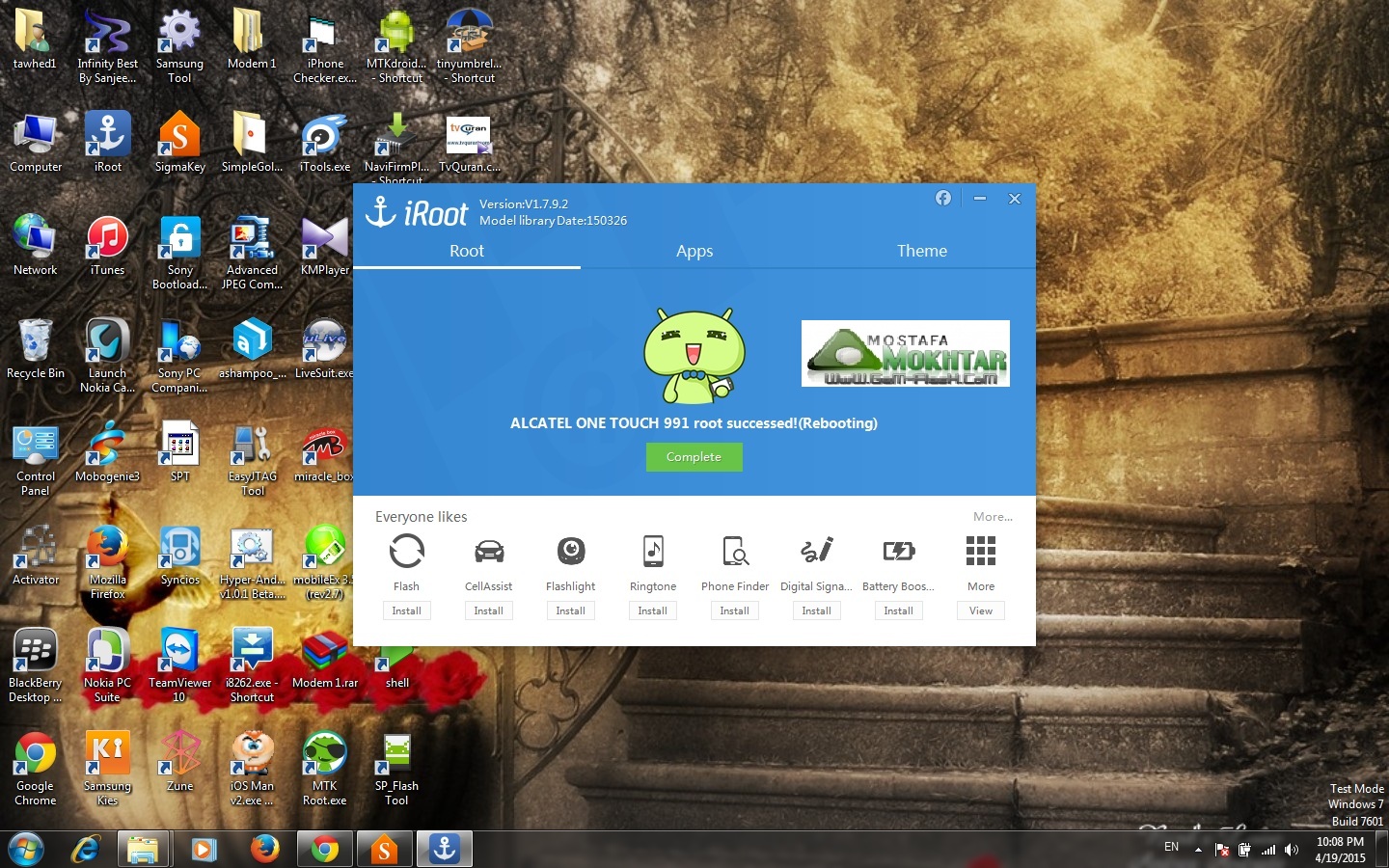Image resolution: width=1389 pixels, height=868 pixels.
Task: Select the Recycle Bin icon
Action: 36,348
